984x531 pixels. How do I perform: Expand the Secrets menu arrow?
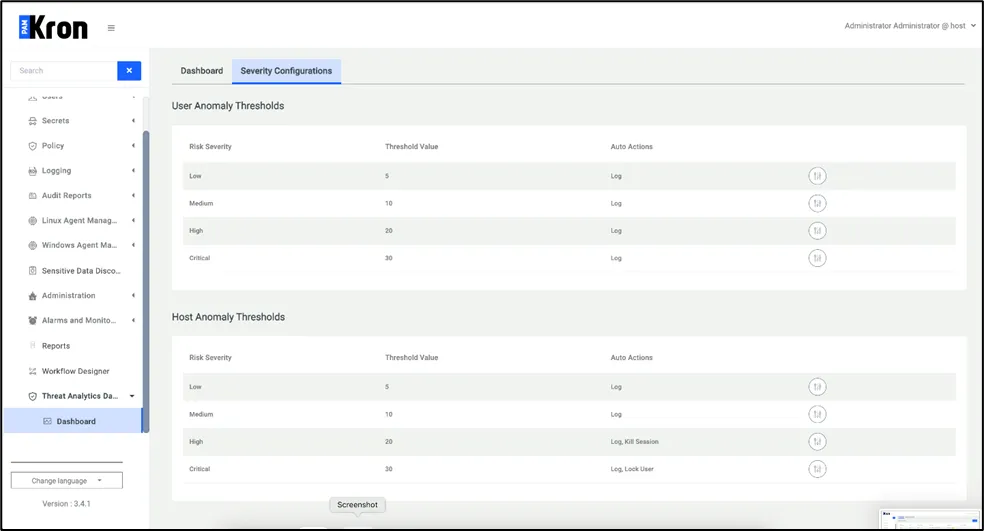tap(133, 121)
